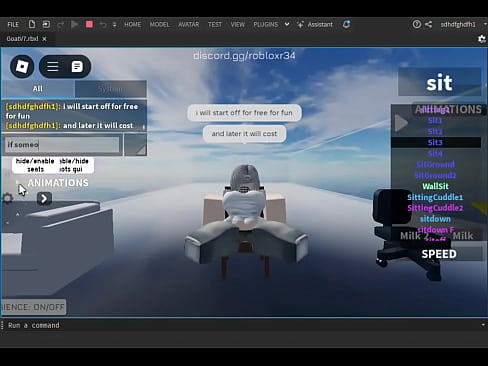This screenshot has width=488, height=366.
Task: Open the help question mark icon
Action: click(417, 24)
